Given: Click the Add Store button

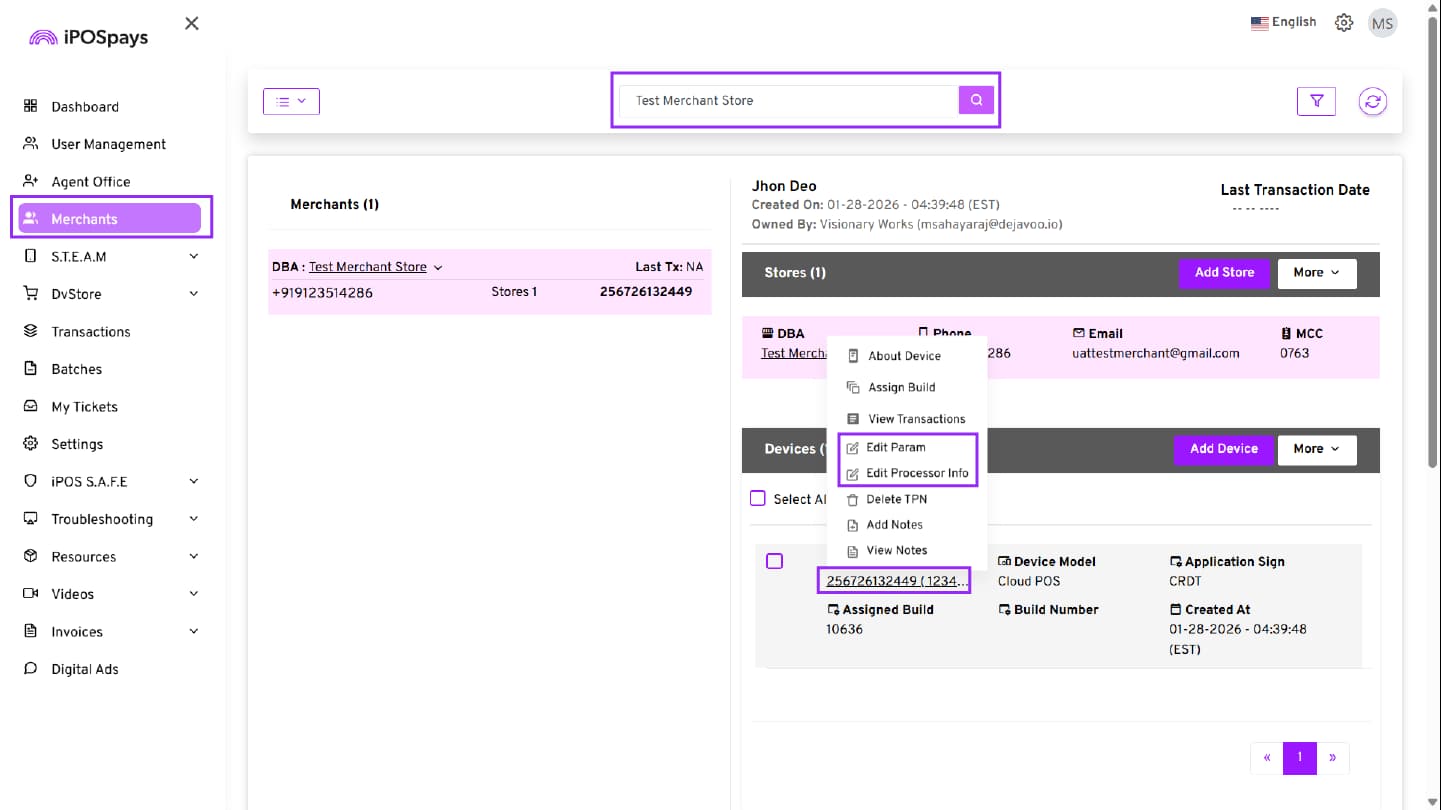Looking at the screenshot, I should 1223,273.
